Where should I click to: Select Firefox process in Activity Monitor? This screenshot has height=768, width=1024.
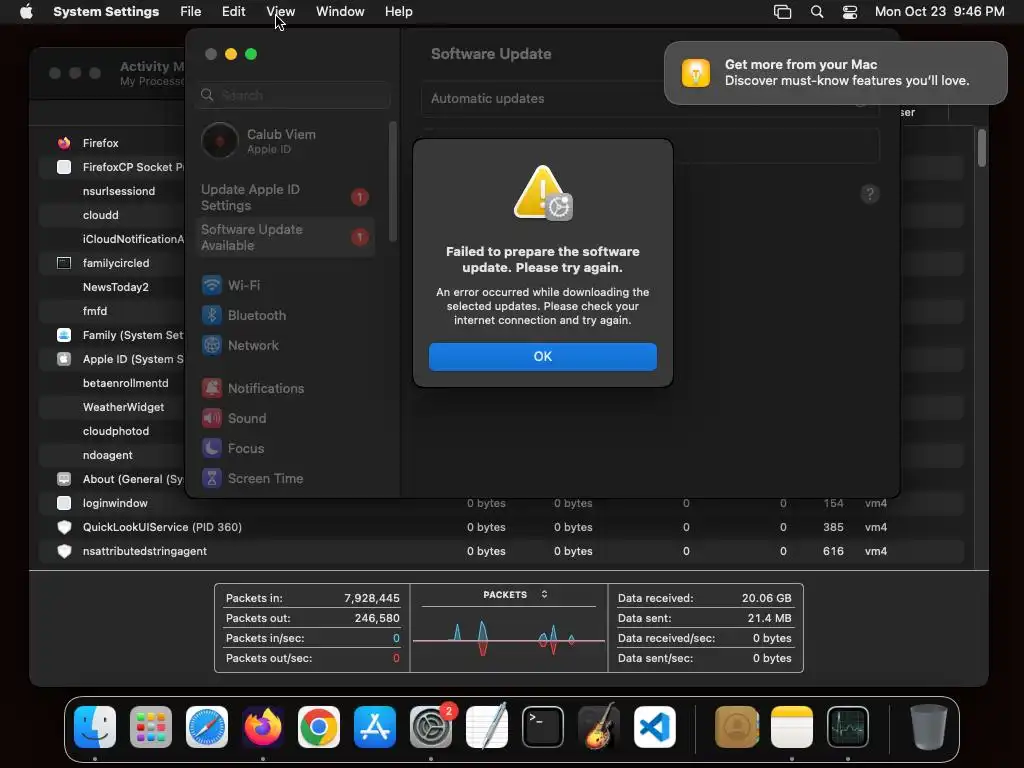pos(101,143)
